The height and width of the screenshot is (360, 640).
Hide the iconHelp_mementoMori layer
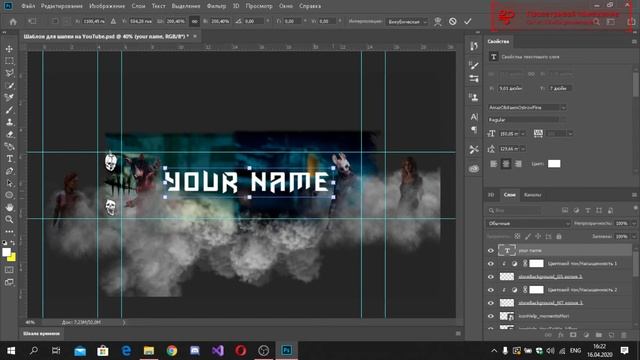(491, 316)
